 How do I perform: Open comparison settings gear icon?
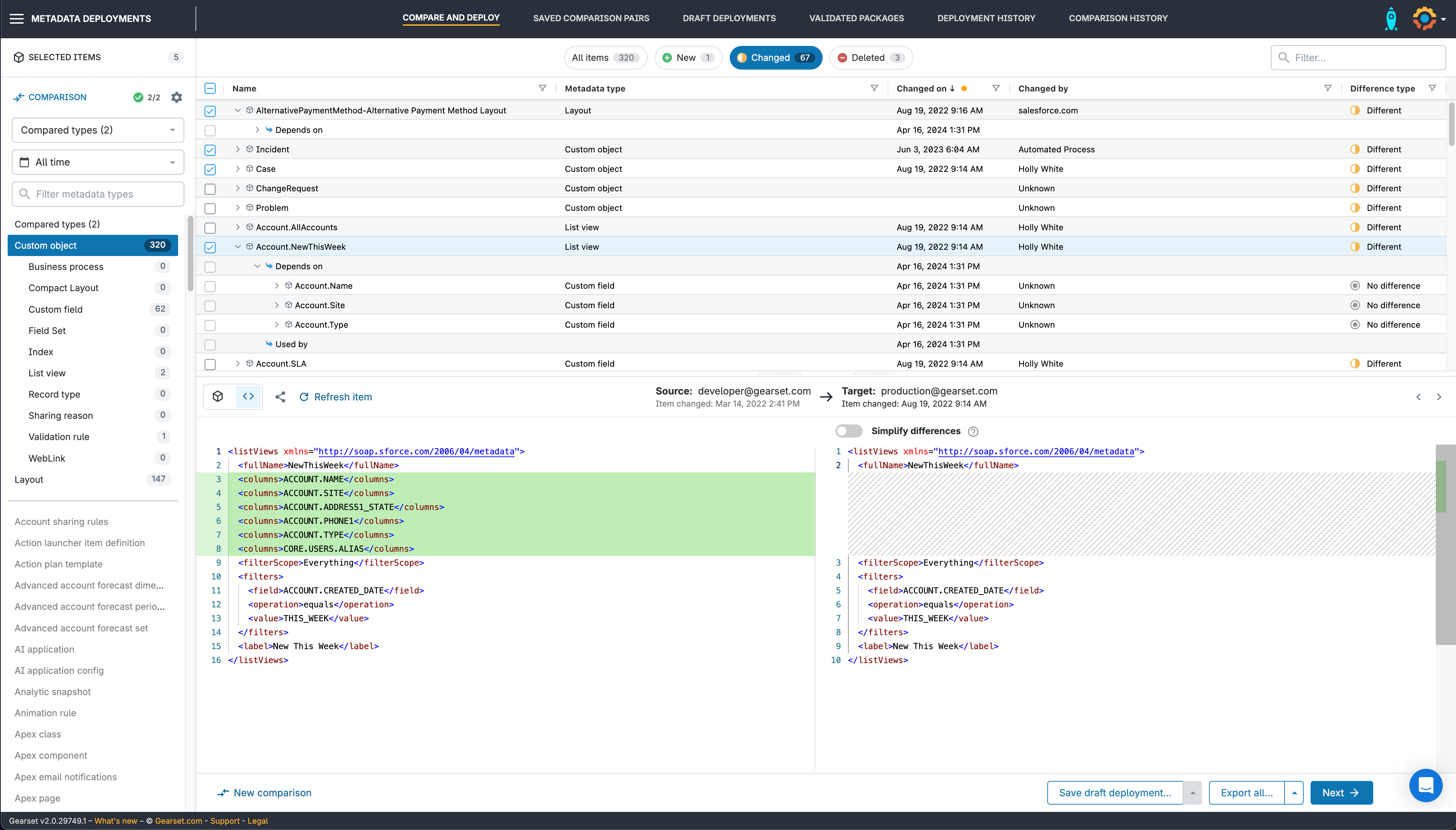177,97
